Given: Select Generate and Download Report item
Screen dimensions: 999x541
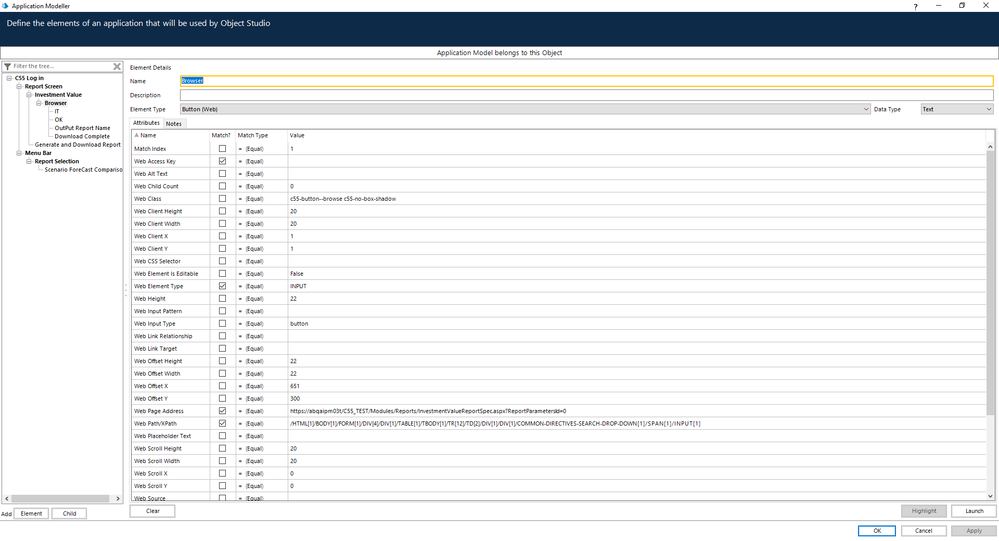Looking at the screenshot, I should click(78, 145).
